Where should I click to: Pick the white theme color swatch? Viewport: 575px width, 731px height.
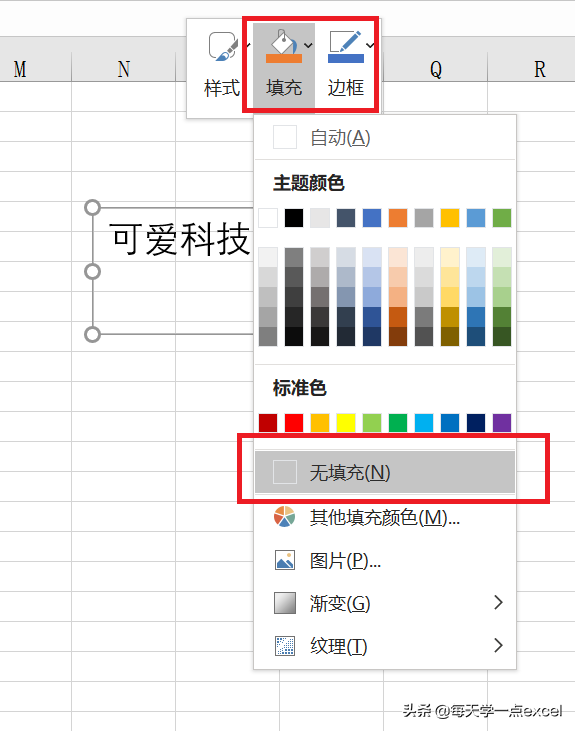pos(268,218)
